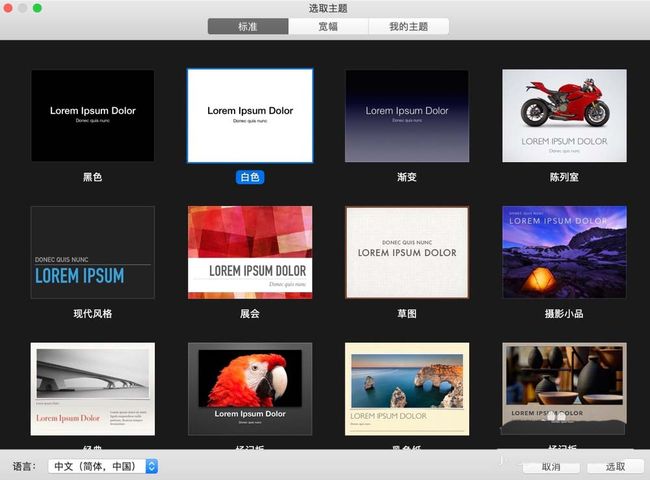650x480 pixels.
Task: Select the 白色 theme thumbnail
Action: click(250, 116)
